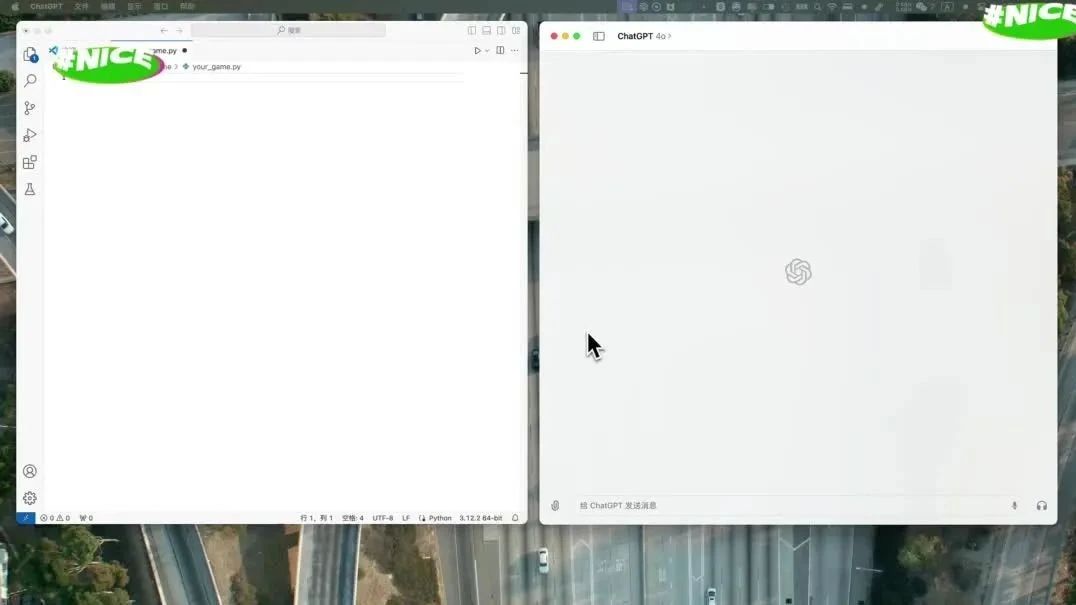
Task: Click the ChatGPT message input field
Action: [x=789, y=506]
